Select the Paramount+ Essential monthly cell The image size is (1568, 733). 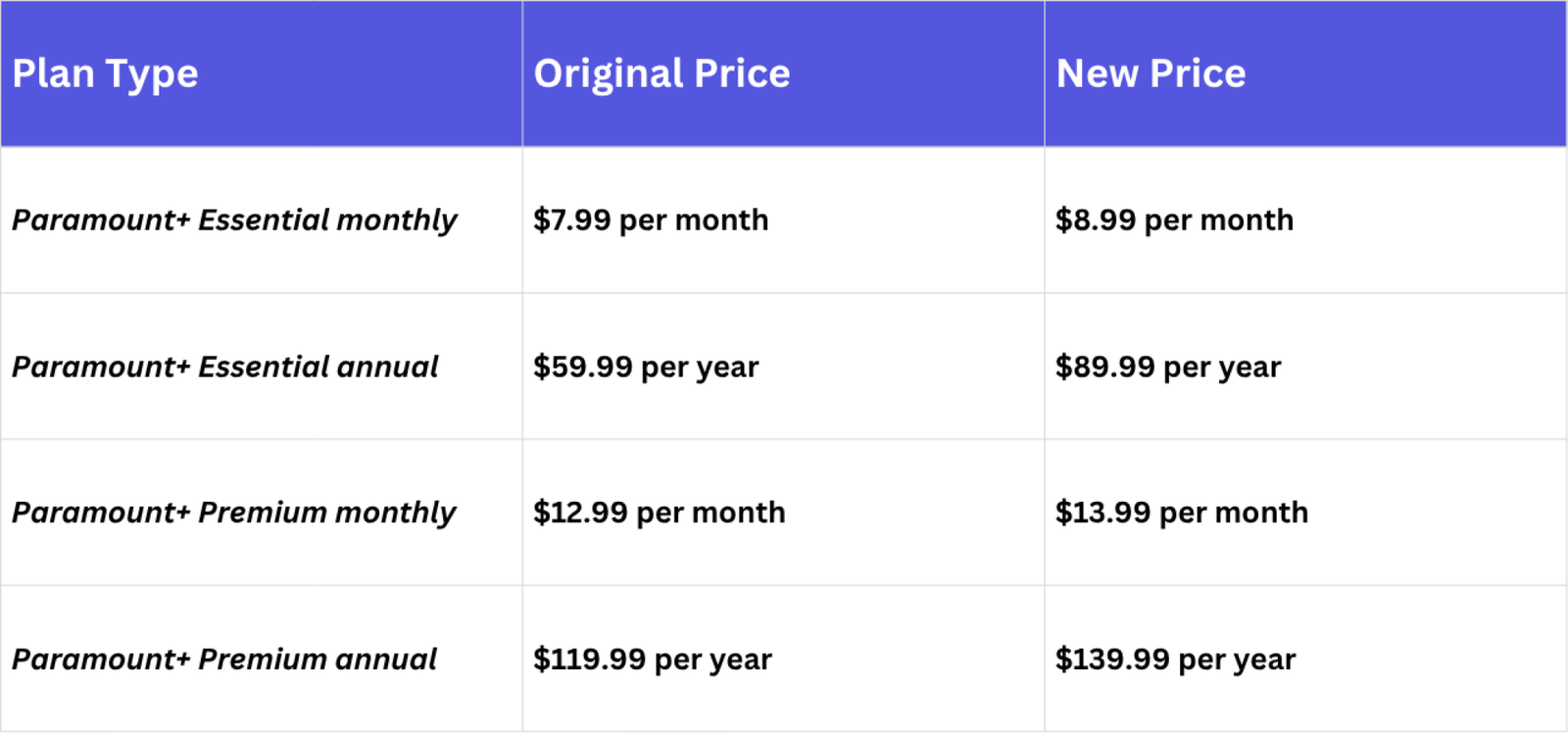234,220
